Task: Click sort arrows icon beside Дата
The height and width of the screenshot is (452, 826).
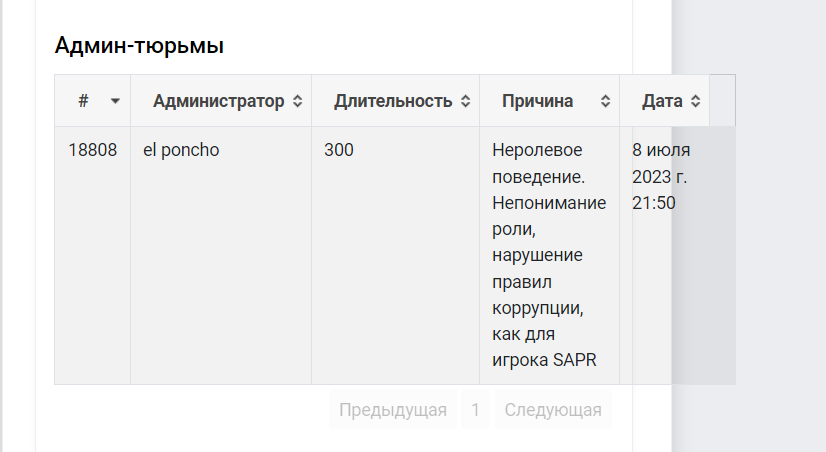Action: (x=695, y=101)
